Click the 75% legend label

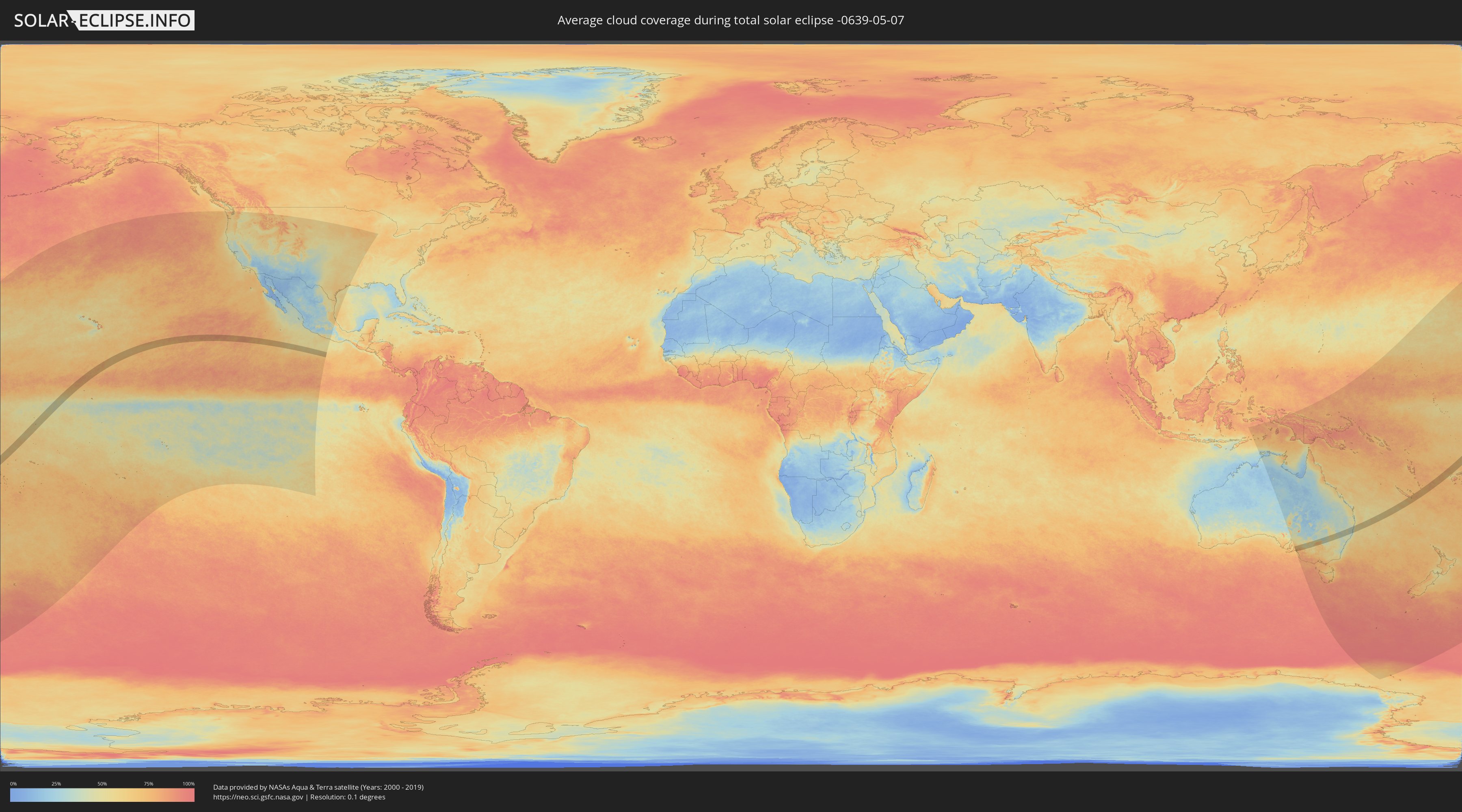pyautogui.click(x=148, y=784)
